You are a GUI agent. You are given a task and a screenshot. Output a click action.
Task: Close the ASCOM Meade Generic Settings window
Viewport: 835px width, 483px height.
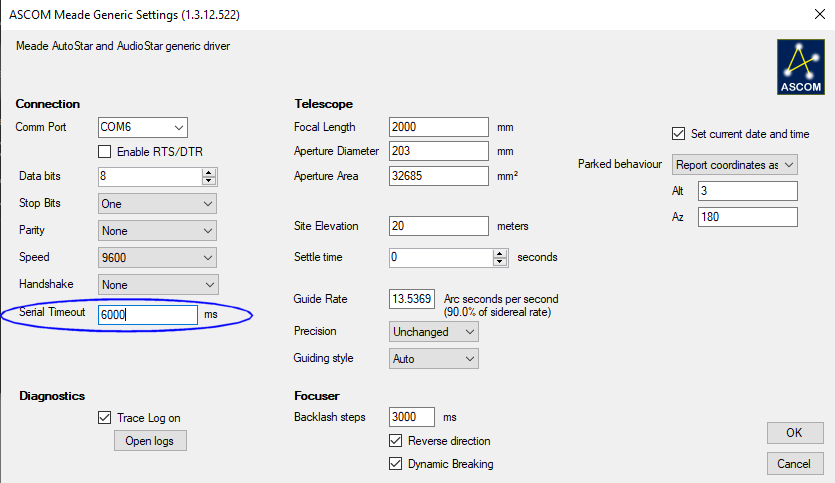point(820,14)
